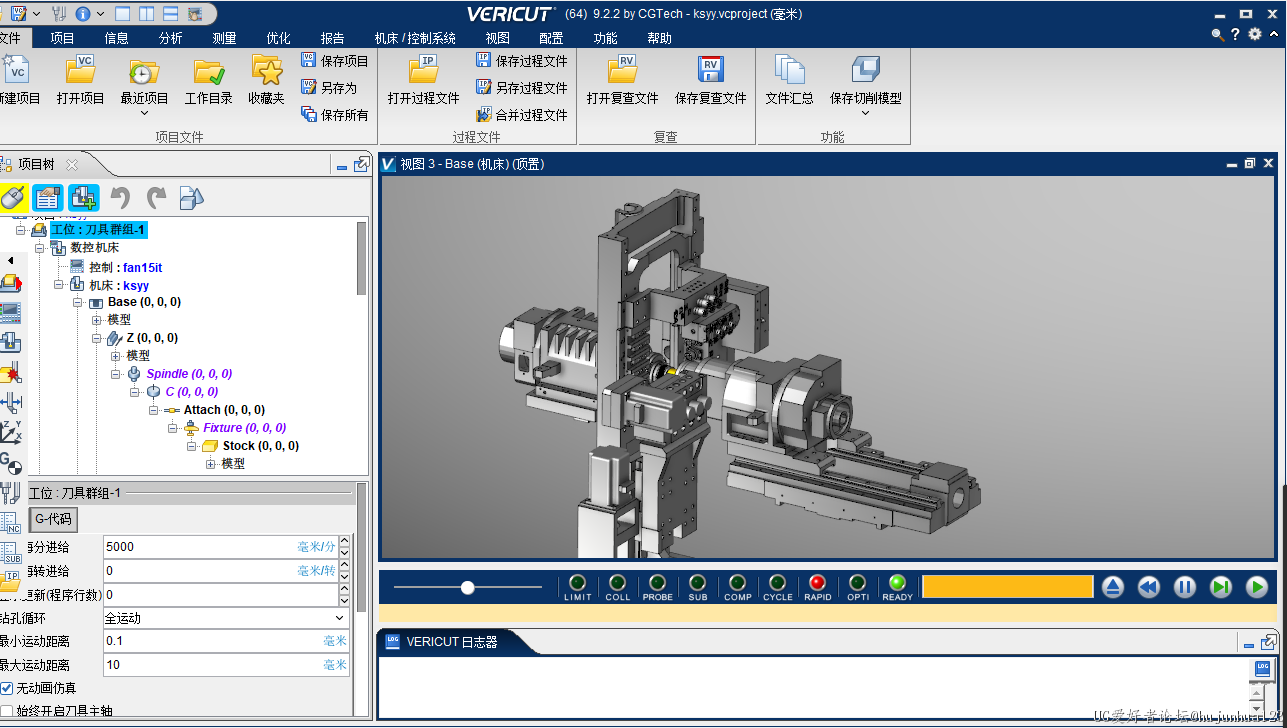The height and width of the screenshot is (728, 1287).
Task: Click the shapes model icon in project tree toolbar
Action: click(192, 198)
